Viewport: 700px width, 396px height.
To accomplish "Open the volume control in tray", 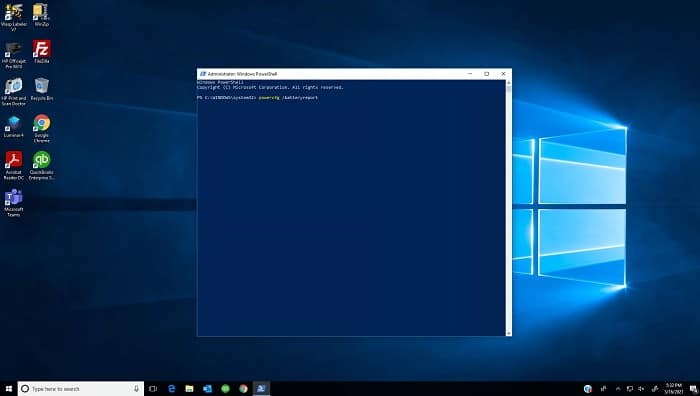I will (642, 389).
